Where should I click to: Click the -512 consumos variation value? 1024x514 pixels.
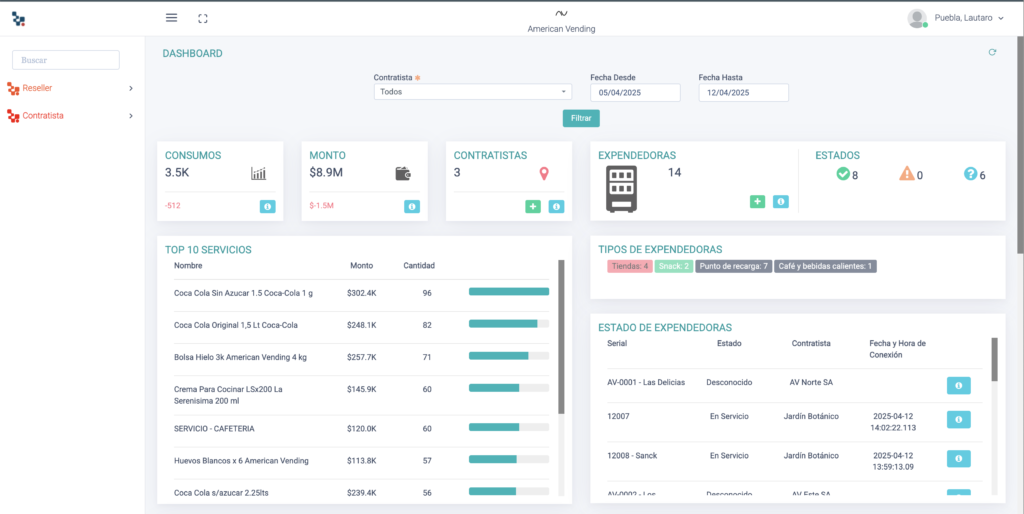[x=172, y=206]
